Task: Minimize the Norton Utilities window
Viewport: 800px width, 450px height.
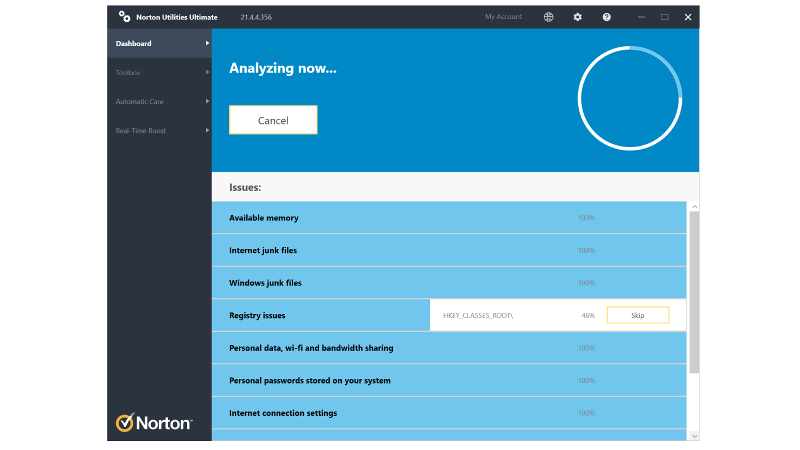Action: tap(641, 17)
